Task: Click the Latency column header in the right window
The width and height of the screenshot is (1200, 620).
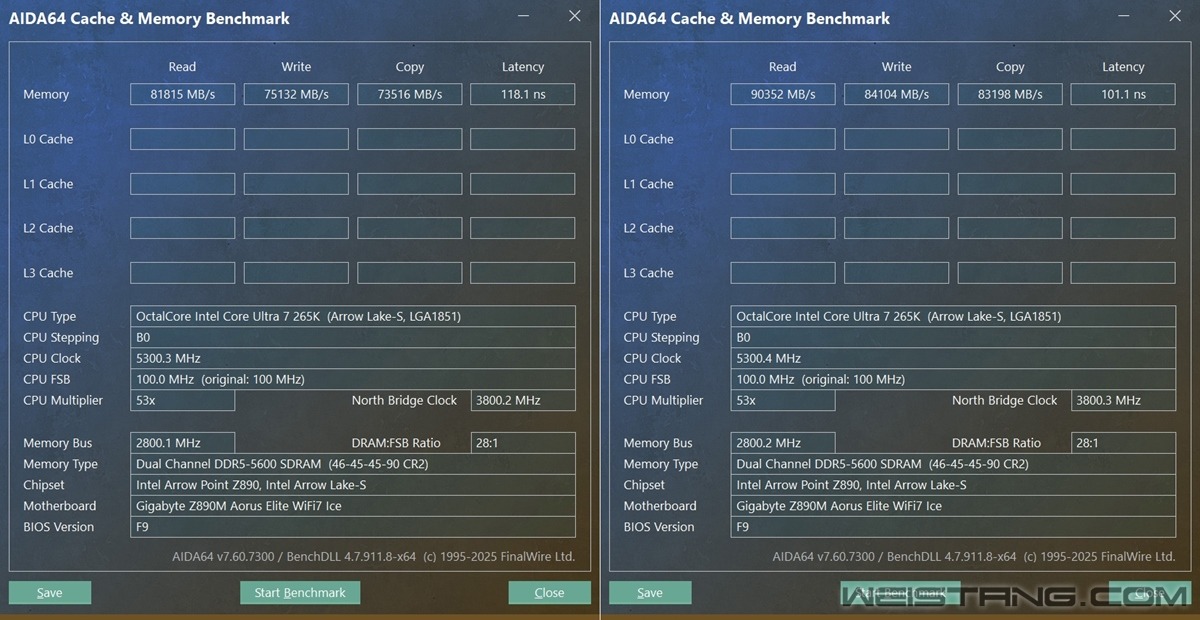Action: [x=1123, y=67]
